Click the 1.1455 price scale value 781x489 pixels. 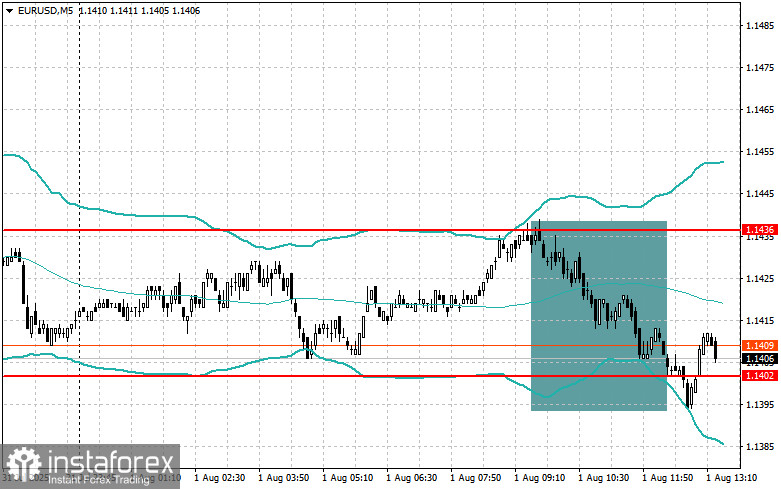click(760, 151)
